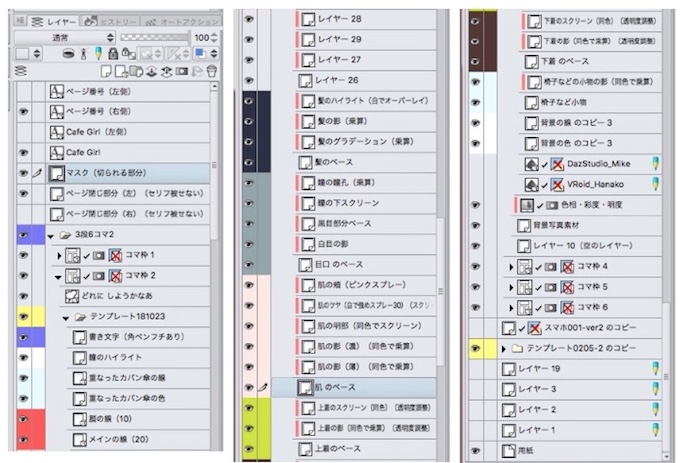Toggle visibility of the 用紙 paper layer
The height and width of the screenshot is (463, 694).
pos(475,451)
